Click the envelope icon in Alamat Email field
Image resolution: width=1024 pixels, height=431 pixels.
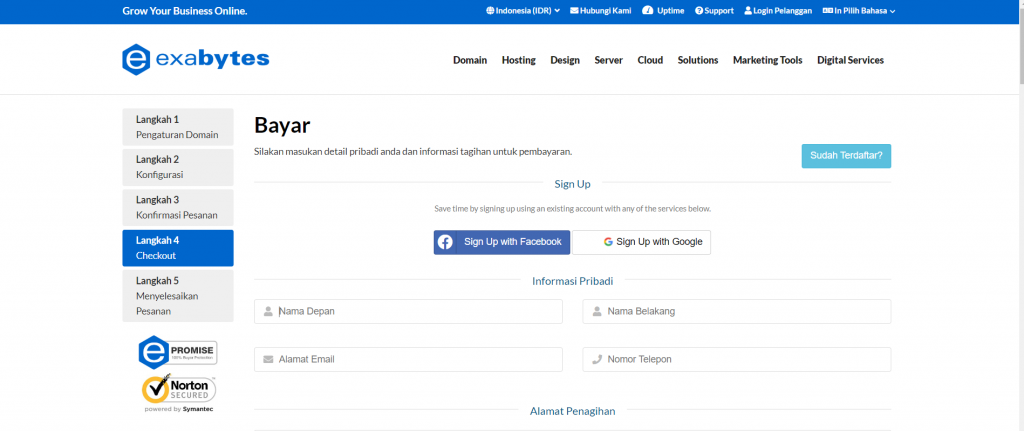tap(268, 359)
